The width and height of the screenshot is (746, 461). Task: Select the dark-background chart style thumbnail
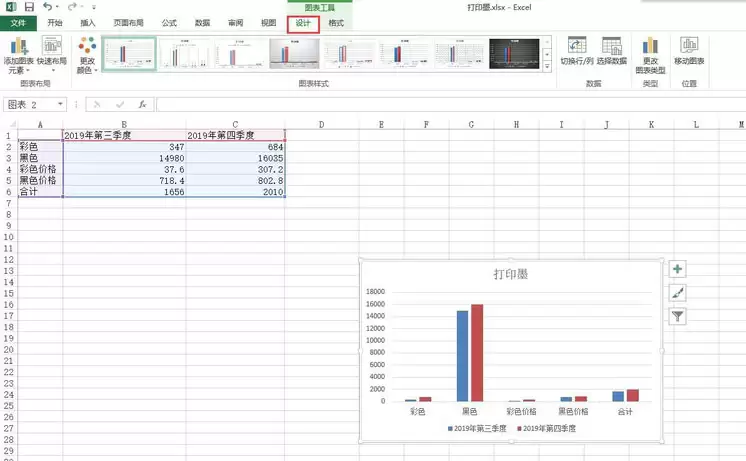(515, 55)
